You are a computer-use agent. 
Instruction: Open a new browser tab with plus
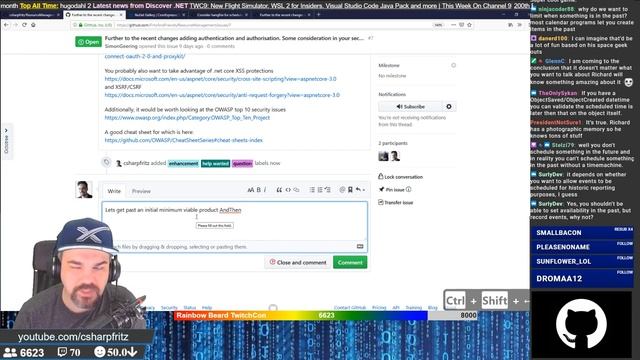pos(318,15)
